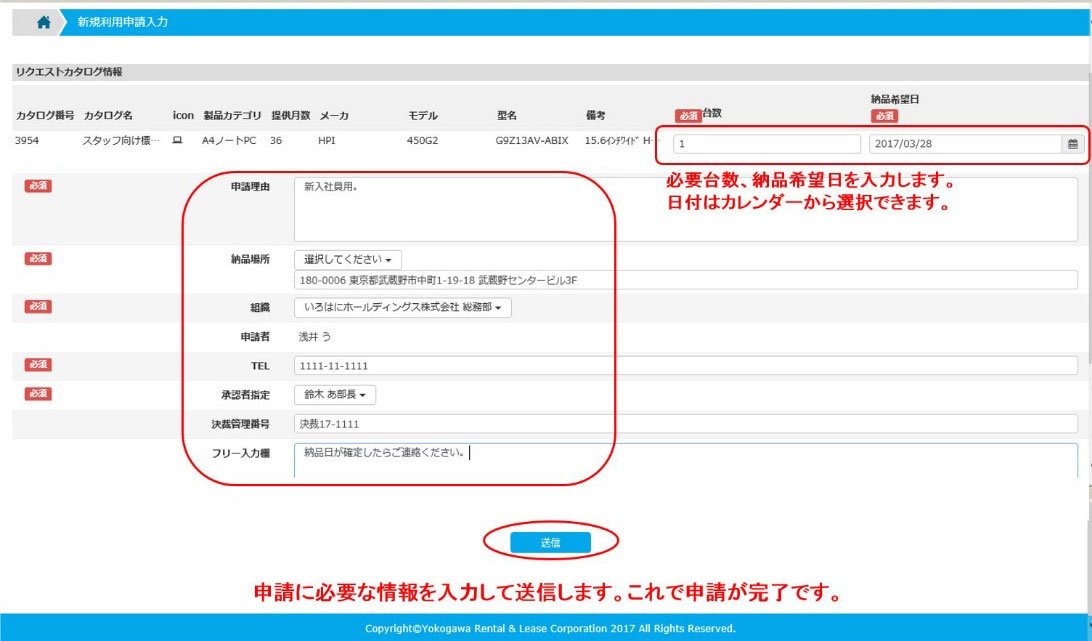The image size is (1092, 641).
Task: Click the 承認者指定 field label
Action: click(245, 395)
